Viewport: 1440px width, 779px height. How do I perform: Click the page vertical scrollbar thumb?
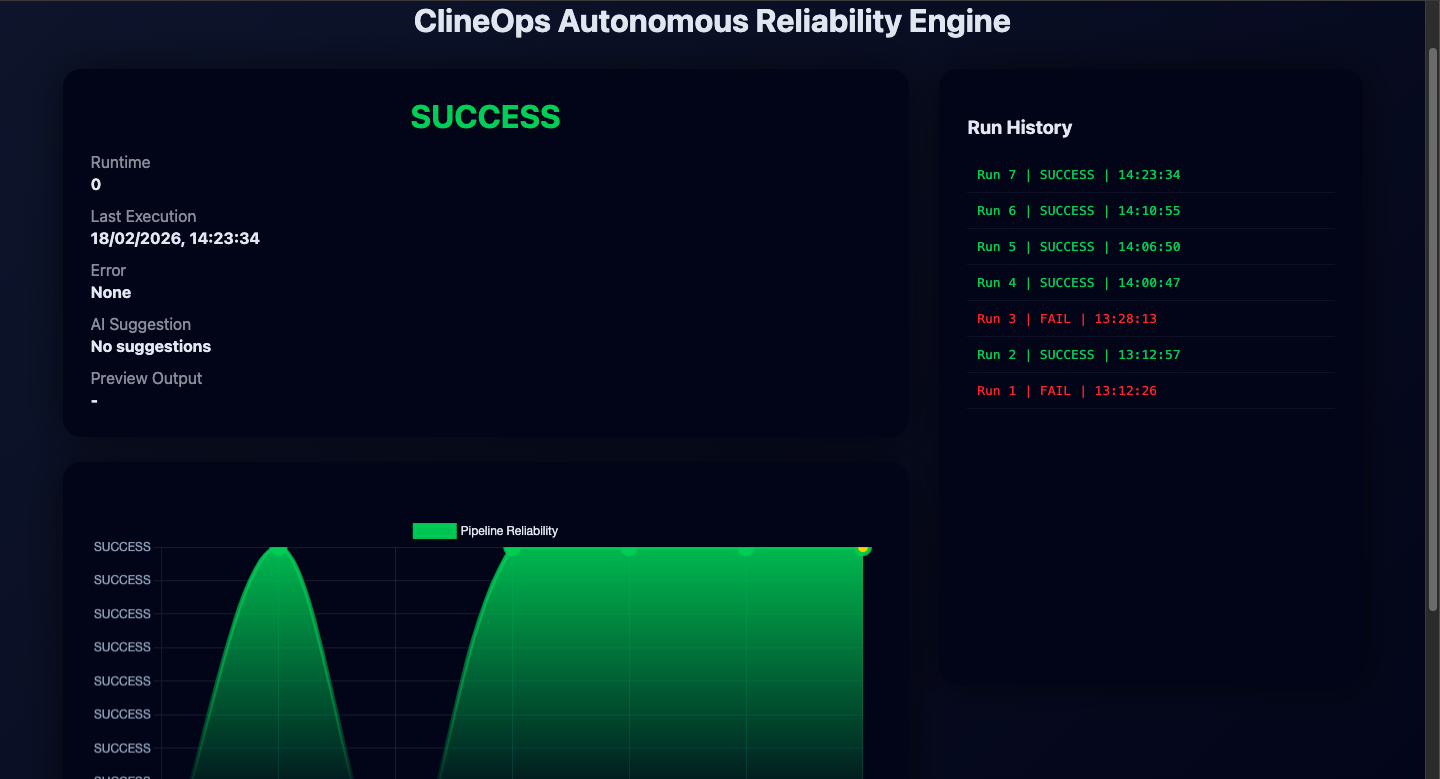[1432, 329]
